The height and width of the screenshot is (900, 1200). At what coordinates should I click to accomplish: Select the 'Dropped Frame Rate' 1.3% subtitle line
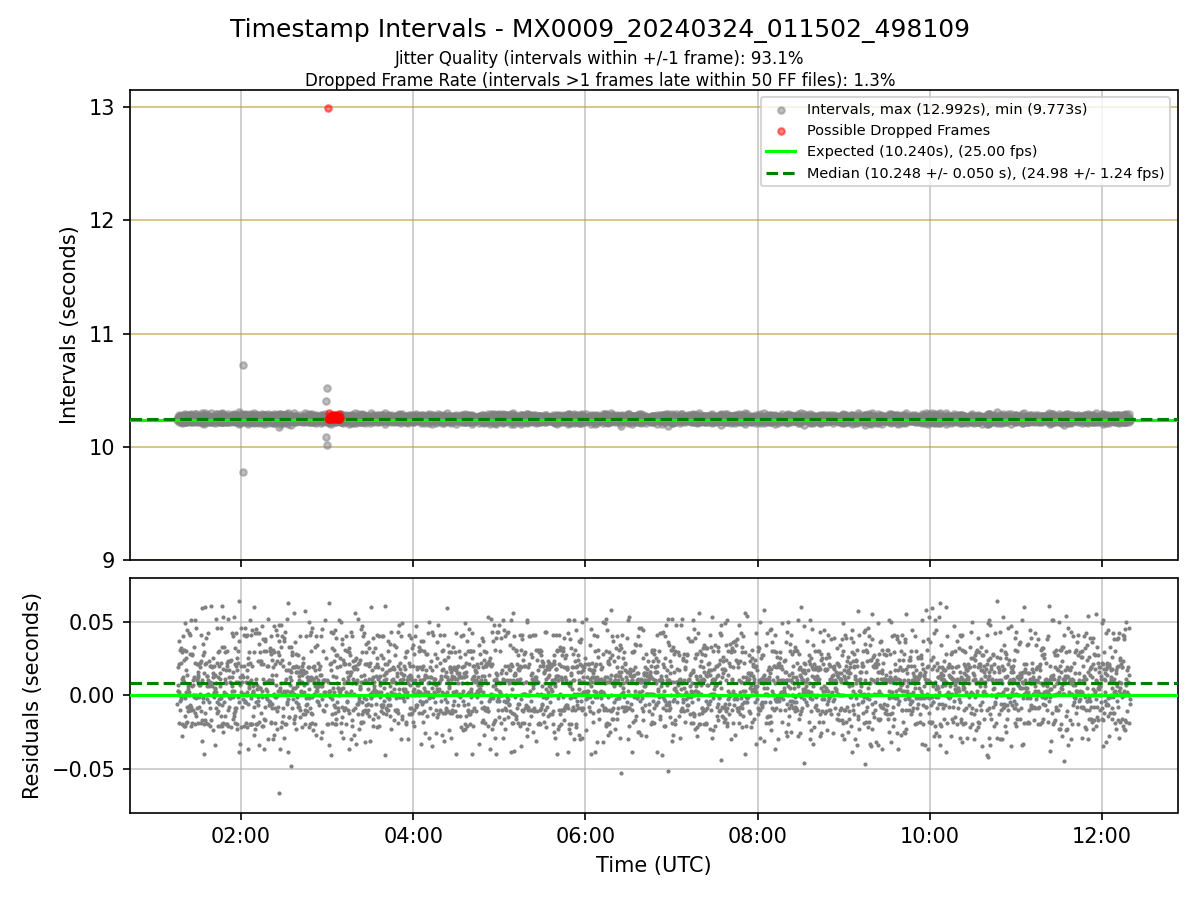[600, 79]
